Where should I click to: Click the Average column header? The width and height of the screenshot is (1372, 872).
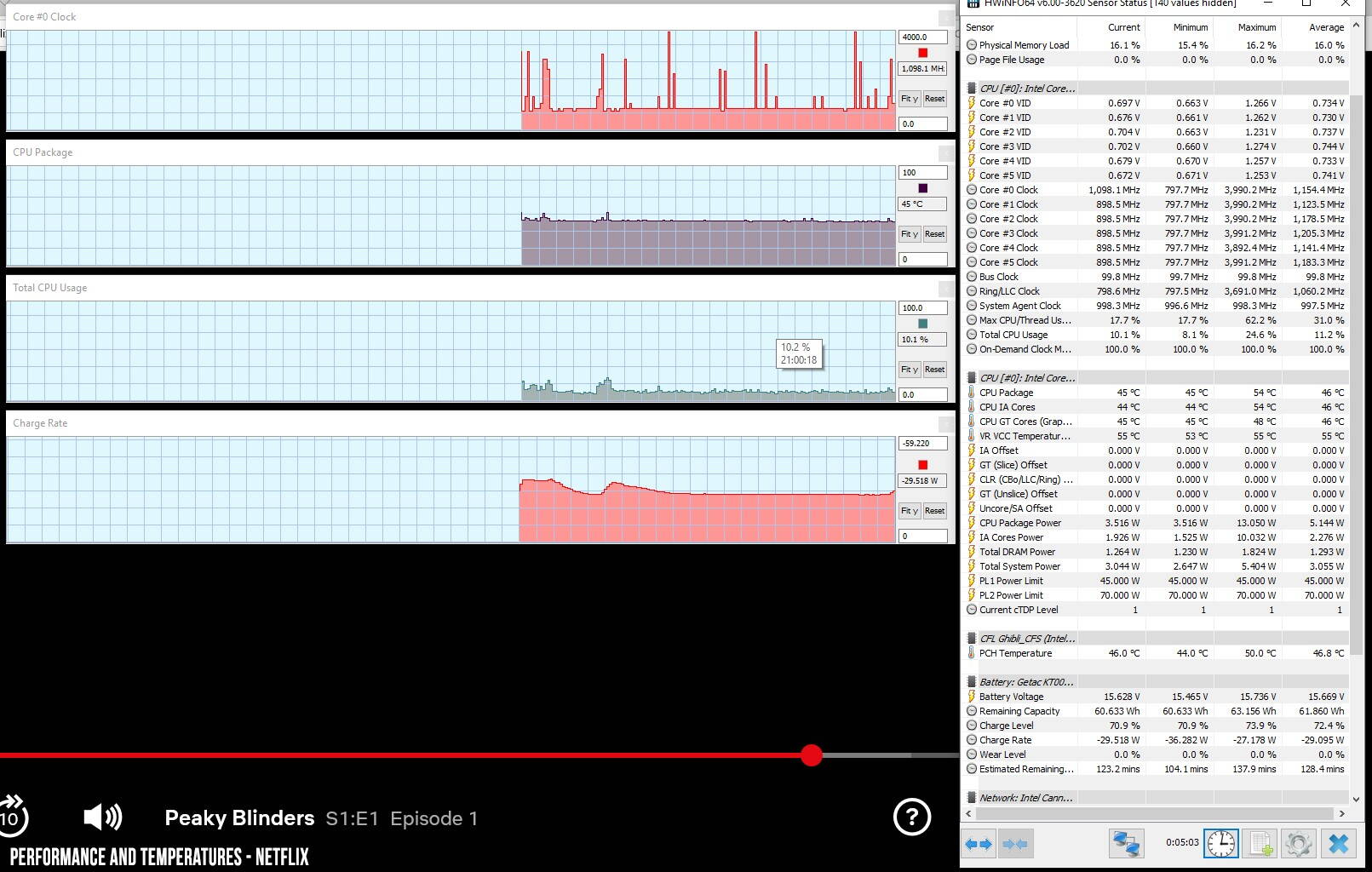(x=1315, y=27)
